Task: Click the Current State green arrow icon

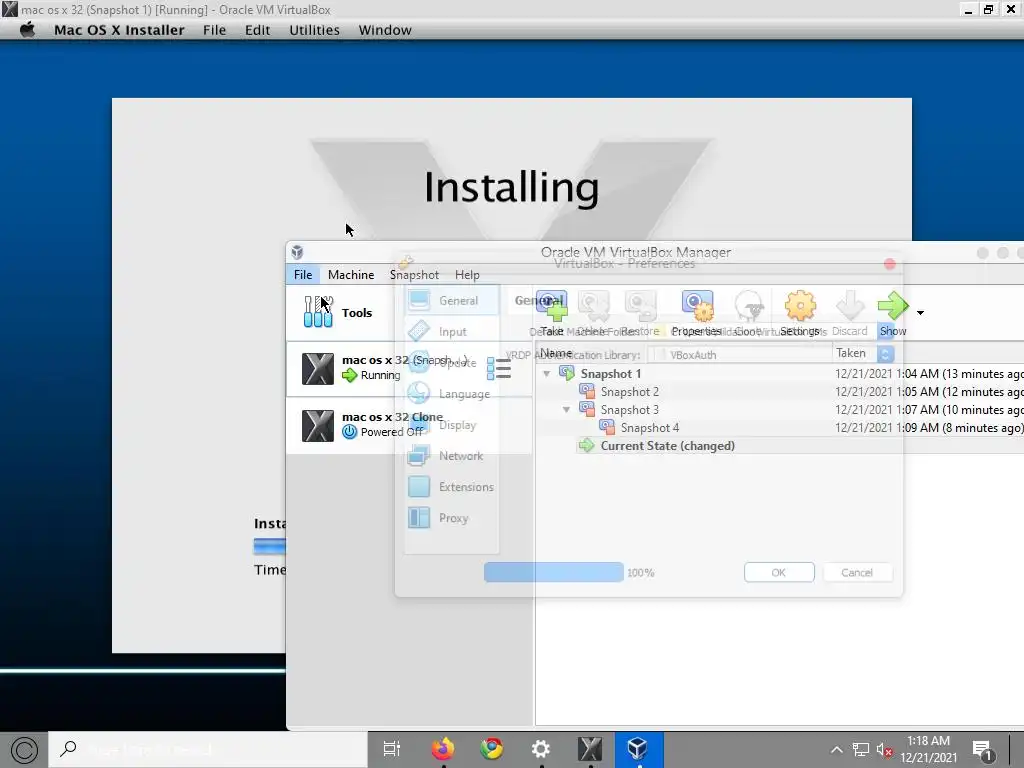Action: click(586, 445)
